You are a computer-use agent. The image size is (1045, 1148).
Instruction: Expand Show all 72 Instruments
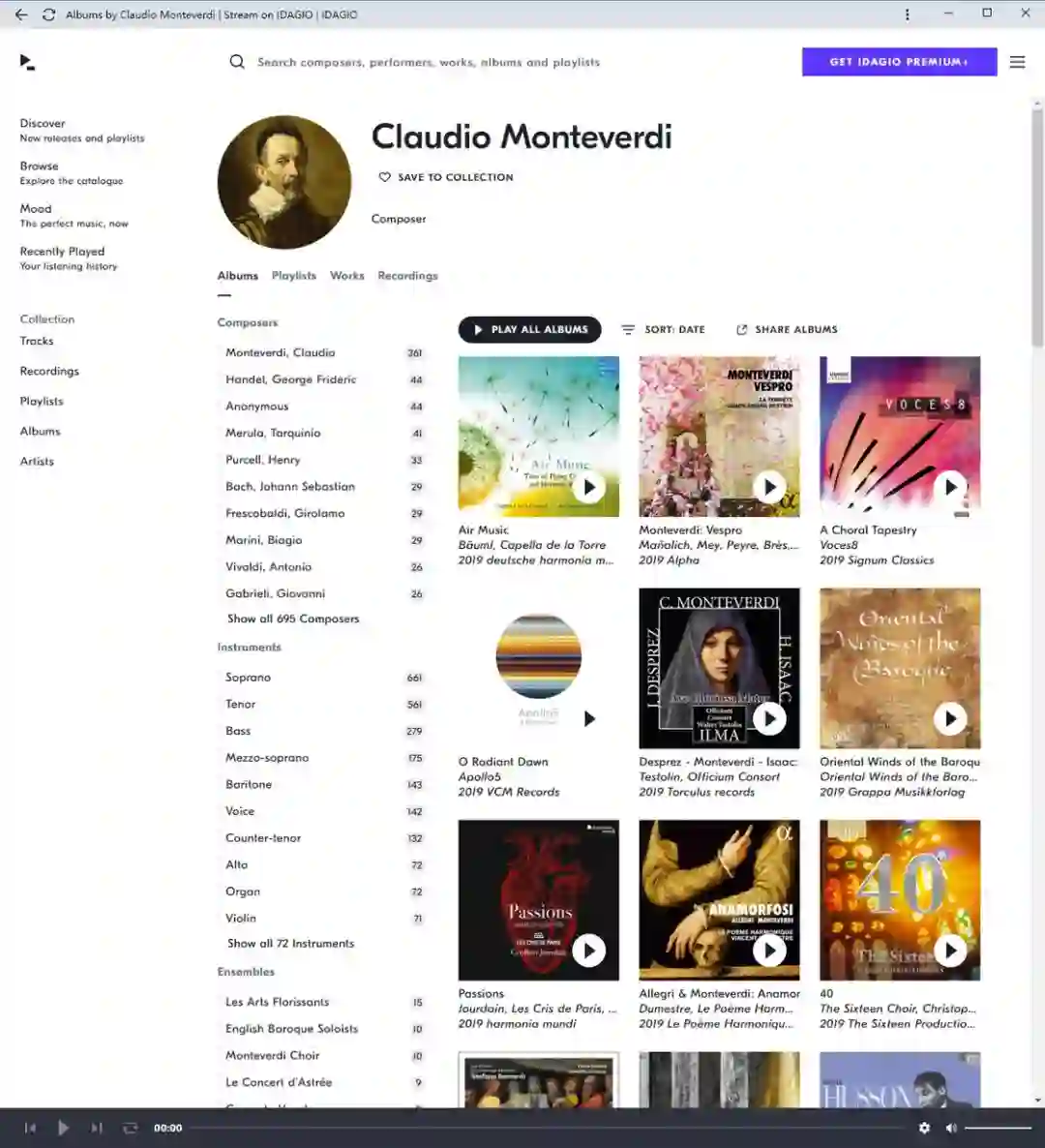[x=290, y=943]
